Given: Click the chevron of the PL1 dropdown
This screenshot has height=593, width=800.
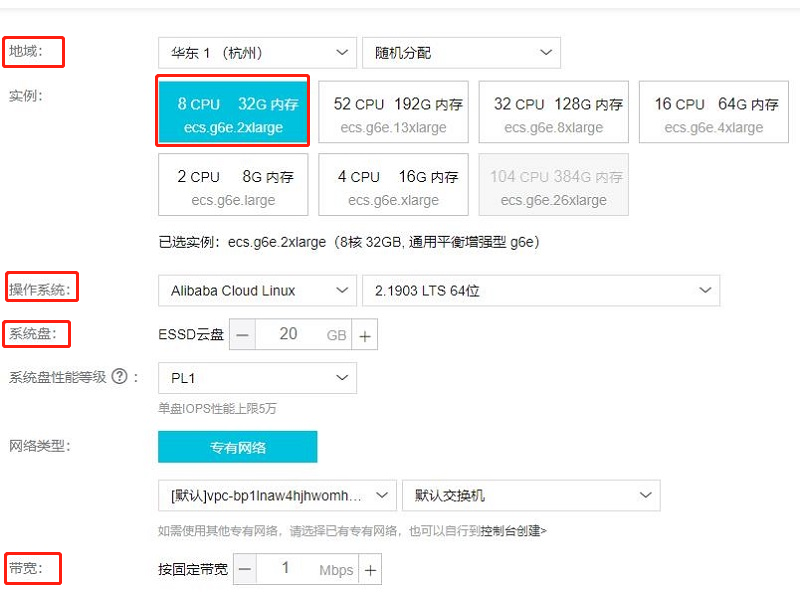Looking at the screenshot, I should (342, 378).
